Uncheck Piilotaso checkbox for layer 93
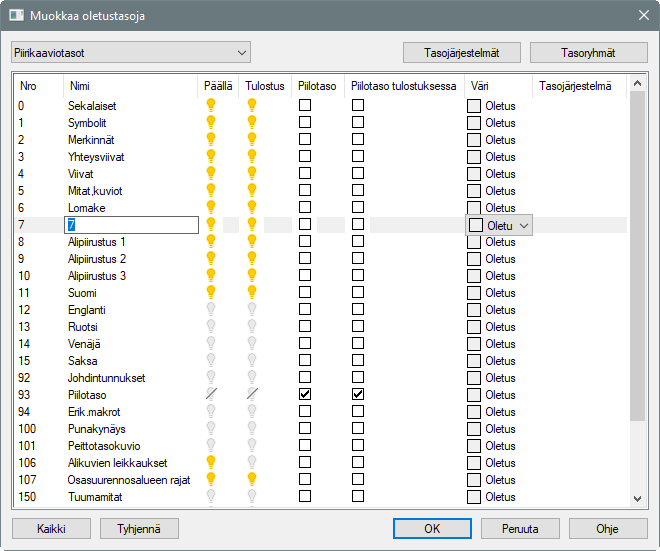Image resolution: width=660 pixels, height=551 pixels. tap(305, 395)
